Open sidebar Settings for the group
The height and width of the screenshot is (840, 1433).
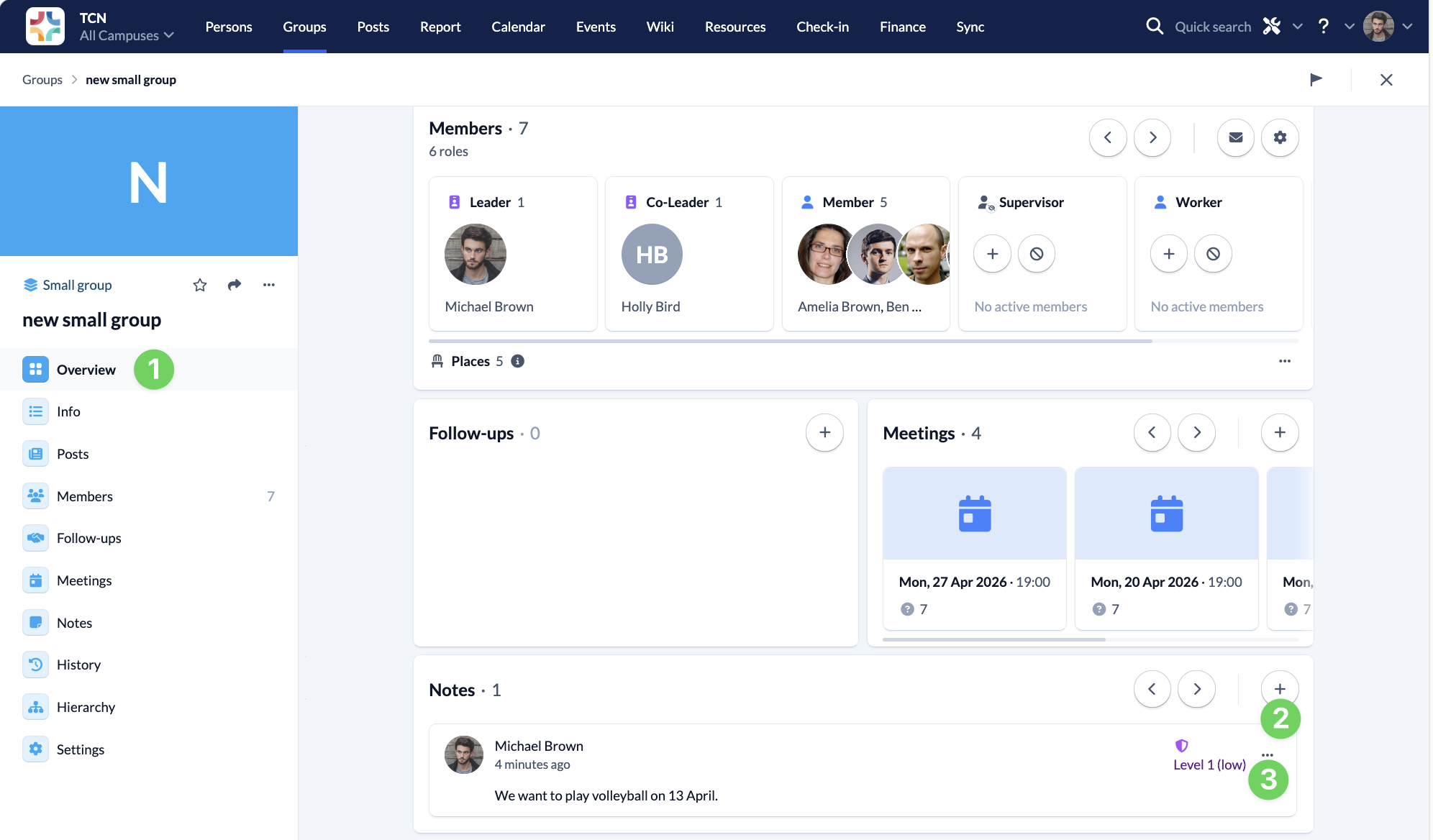click(149, 749)
